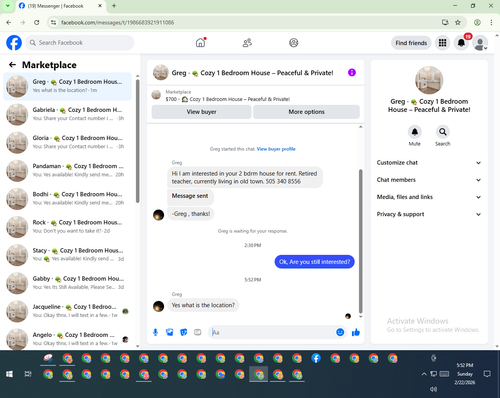Open the $700 Marketplace listing link

228,99
